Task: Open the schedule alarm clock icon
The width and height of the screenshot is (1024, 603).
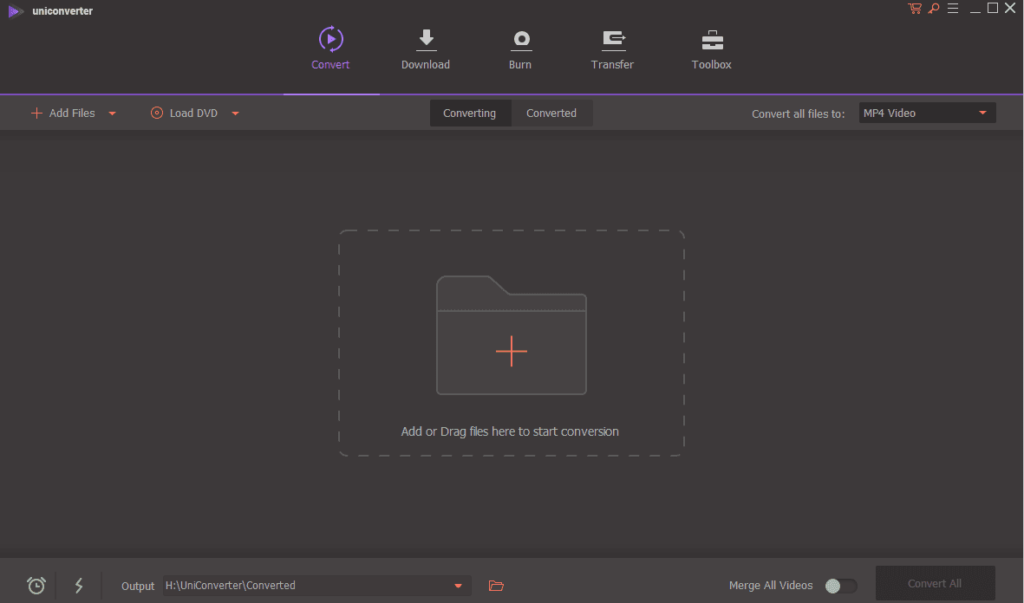Action: coord(37,585)
